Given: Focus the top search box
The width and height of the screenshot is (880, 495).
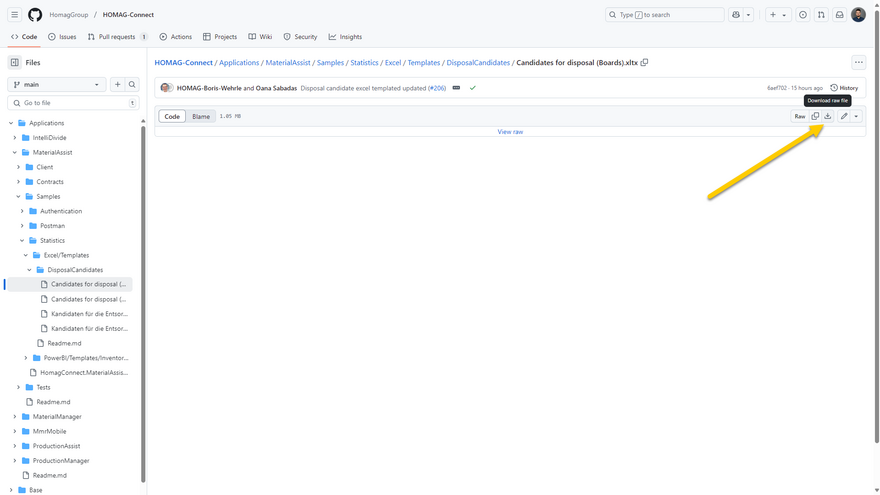Looking at the screenshot, I should pyautogui.click(x=664, y=15).
